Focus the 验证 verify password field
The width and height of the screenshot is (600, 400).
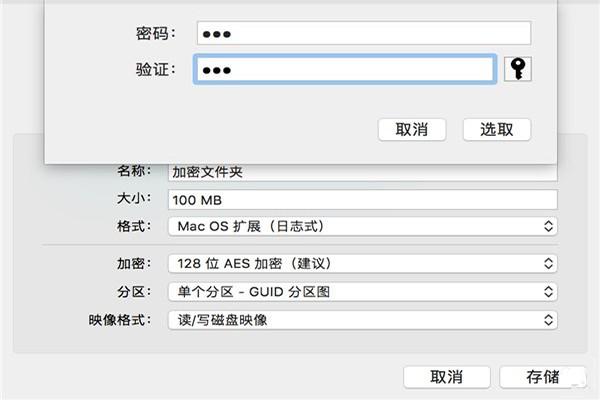345,69
